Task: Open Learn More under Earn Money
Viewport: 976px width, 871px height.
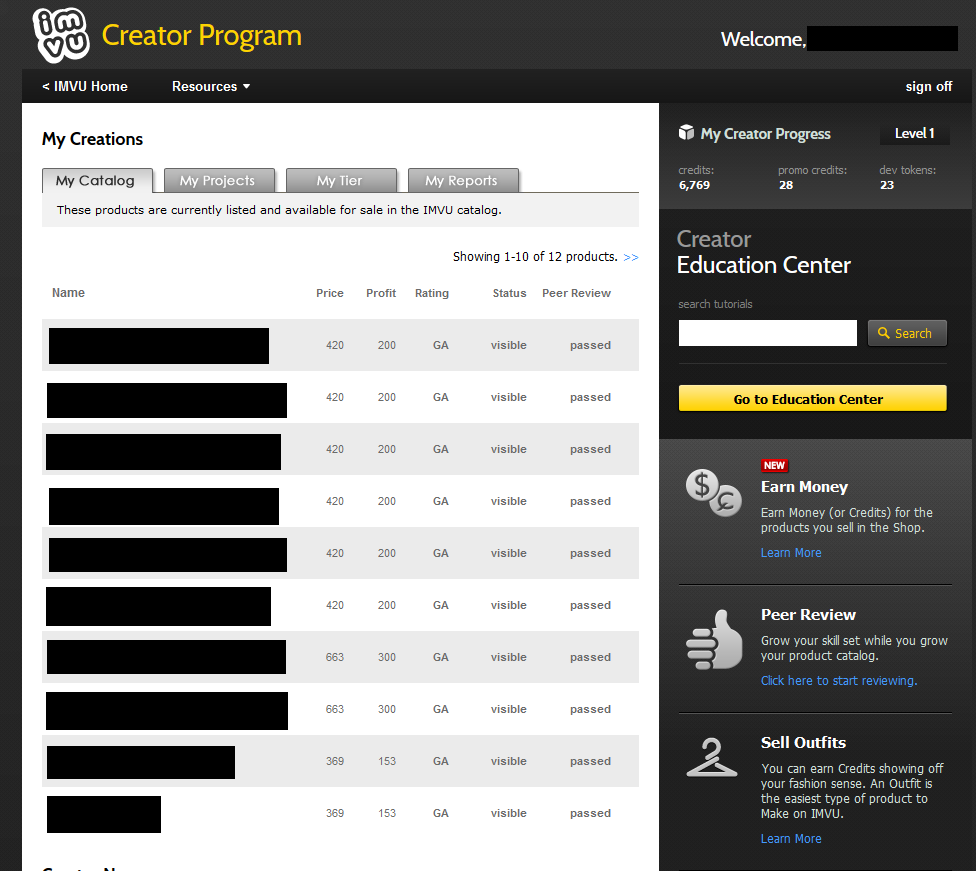Action: (791, 553)
